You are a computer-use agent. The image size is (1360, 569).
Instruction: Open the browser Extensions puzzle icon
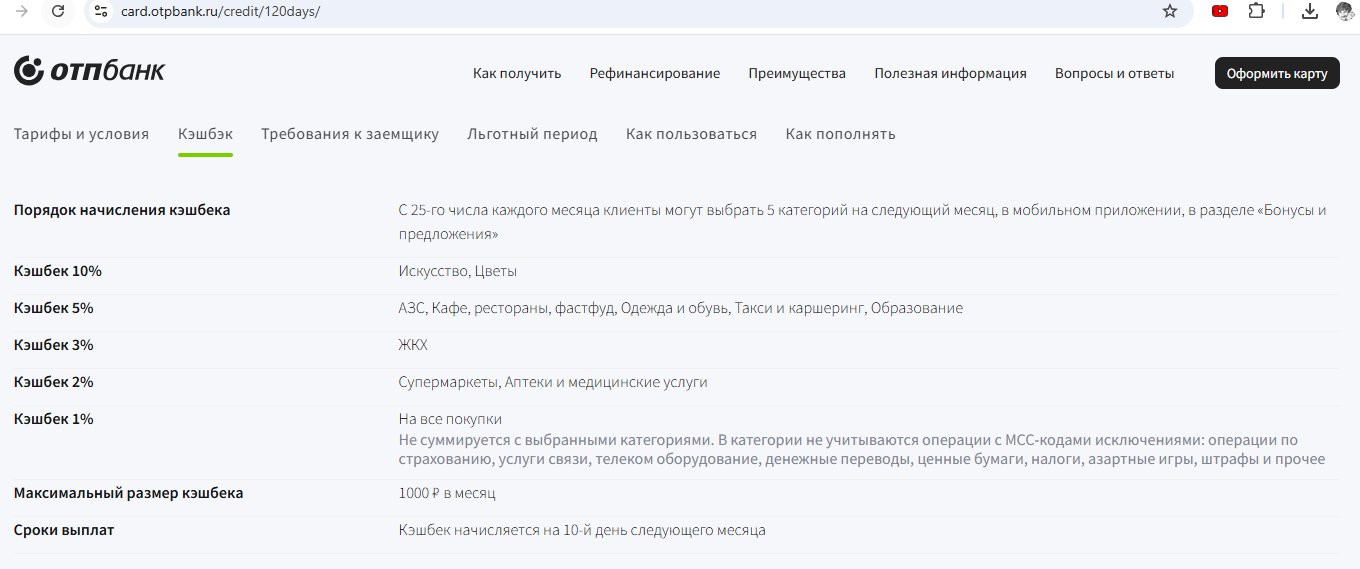tap(1257, 11)
